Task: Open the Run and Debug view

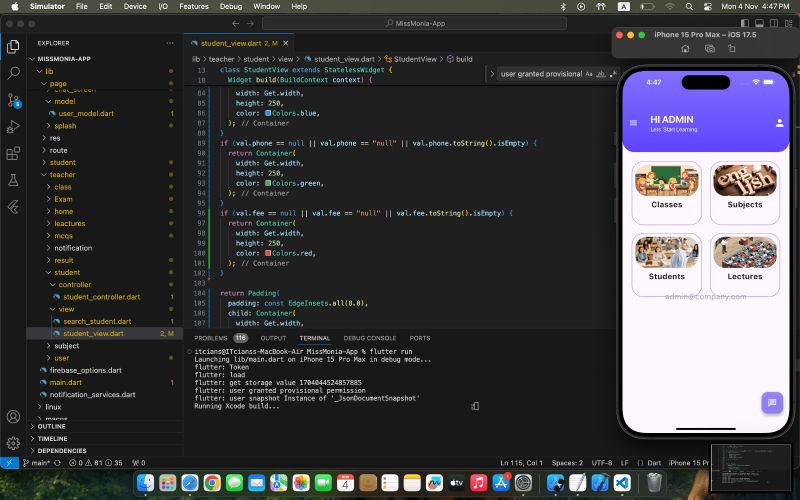Action: click(13, 127)
